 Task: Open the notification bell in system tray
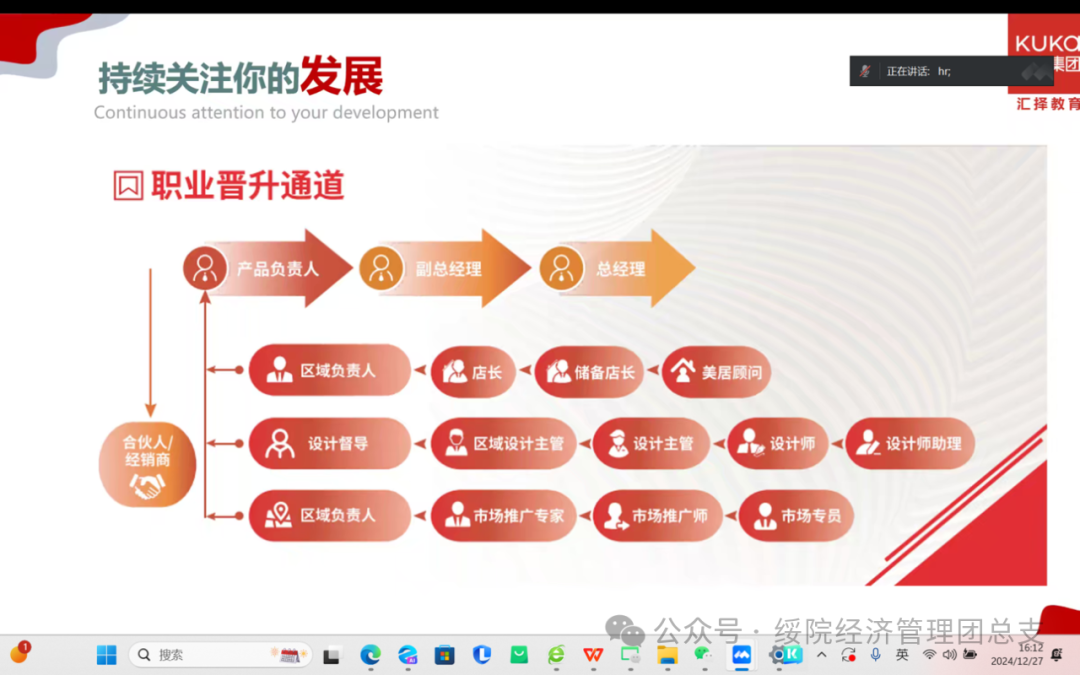(x=1058, y=655)
